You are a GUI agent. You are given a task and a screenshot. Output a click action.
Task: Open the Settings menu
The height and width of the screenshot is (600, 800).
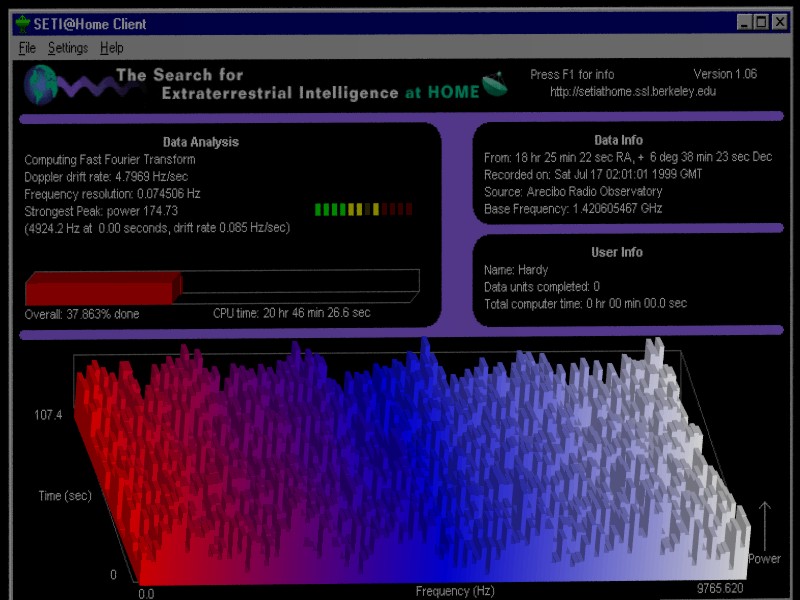(68, 48)
